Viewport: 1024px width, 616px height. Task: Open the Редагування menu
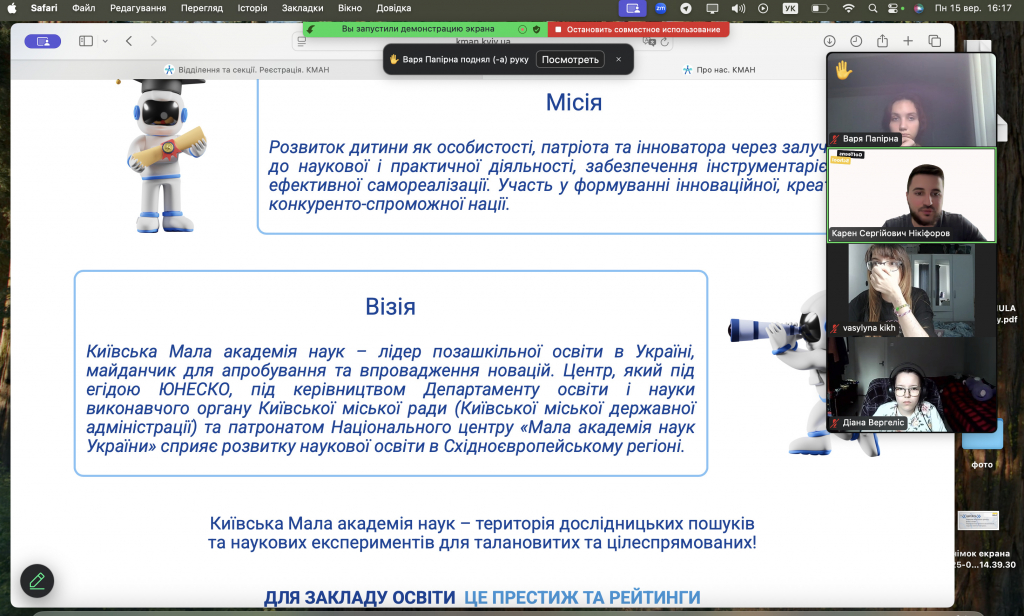coord(138,8)
